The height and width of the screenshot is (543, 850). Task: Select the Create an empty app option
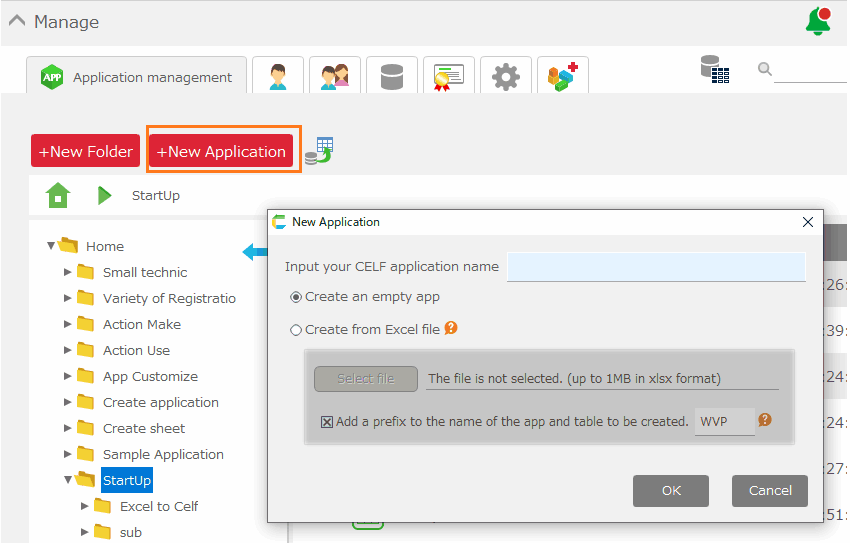tap(296, 297)
